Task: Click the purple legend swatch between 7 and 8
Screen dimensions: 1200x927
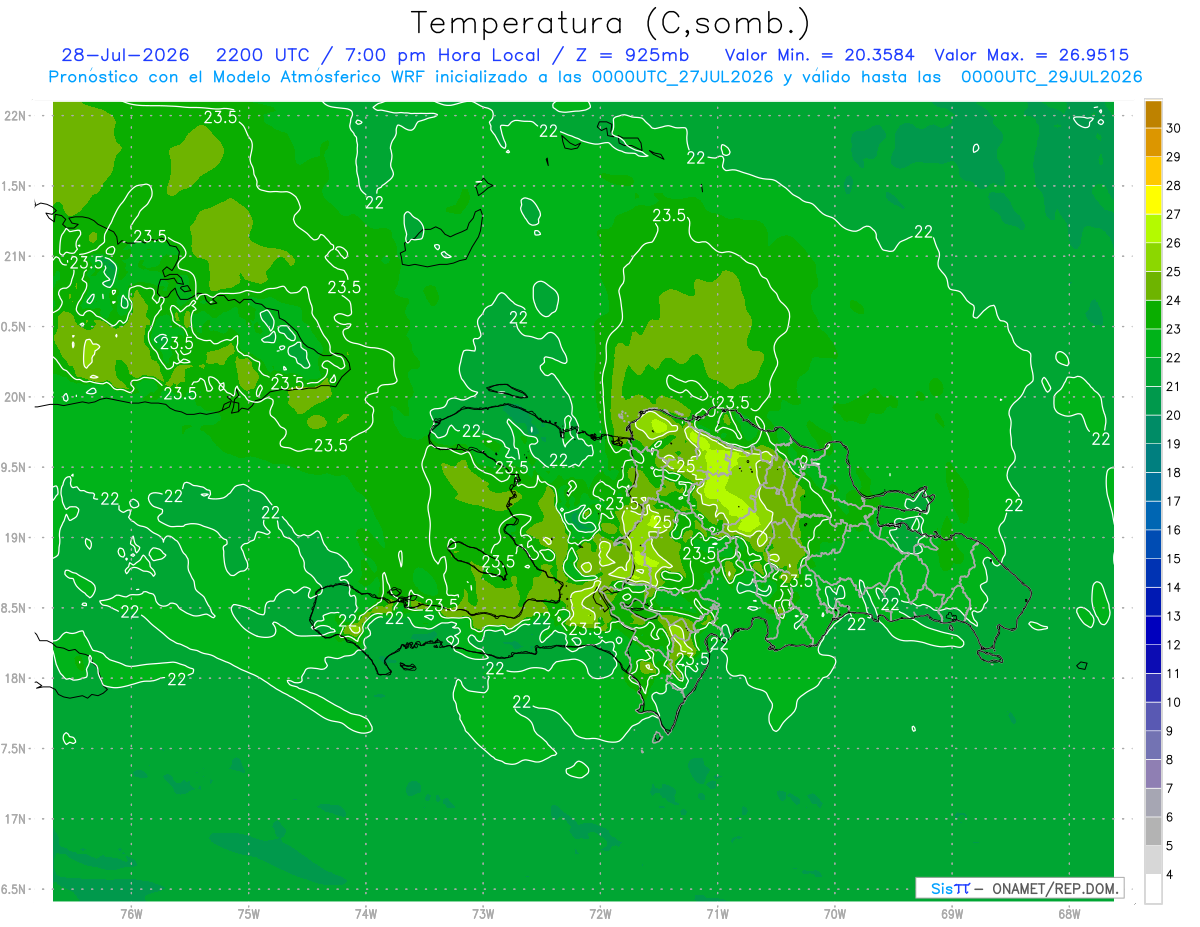Action: coord(1153,774)
